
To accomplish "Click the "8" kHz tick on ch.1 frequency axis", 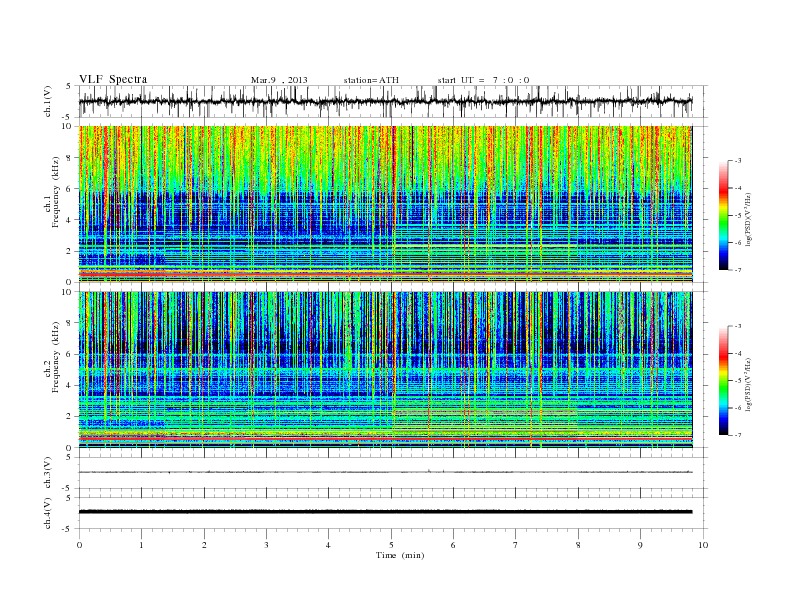I will pyautogui.click(x=70, y=158).
